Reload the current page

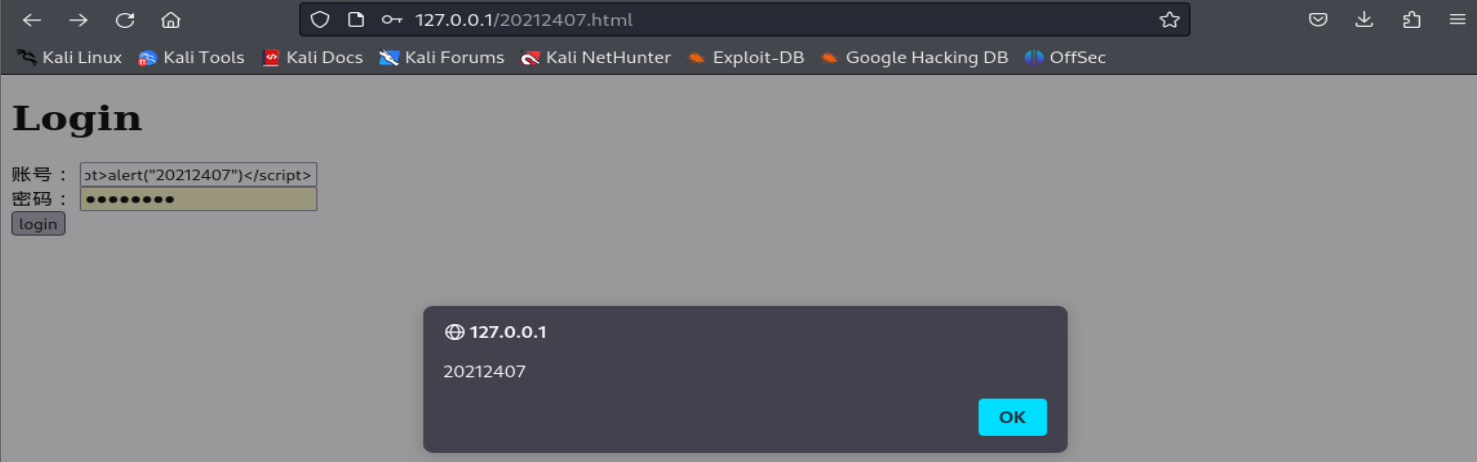coord(125,20)
